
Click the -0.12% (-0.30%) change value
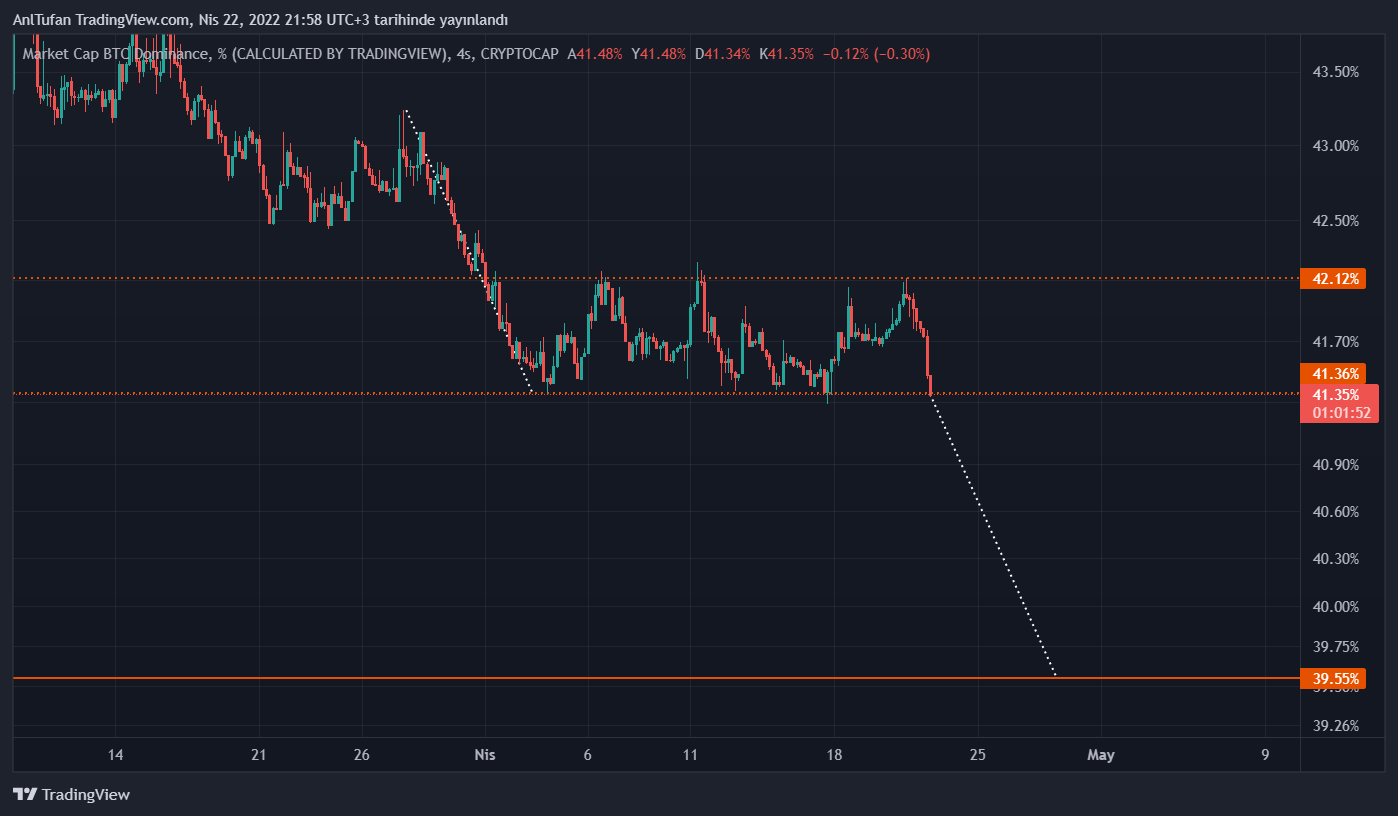(876, 53)
